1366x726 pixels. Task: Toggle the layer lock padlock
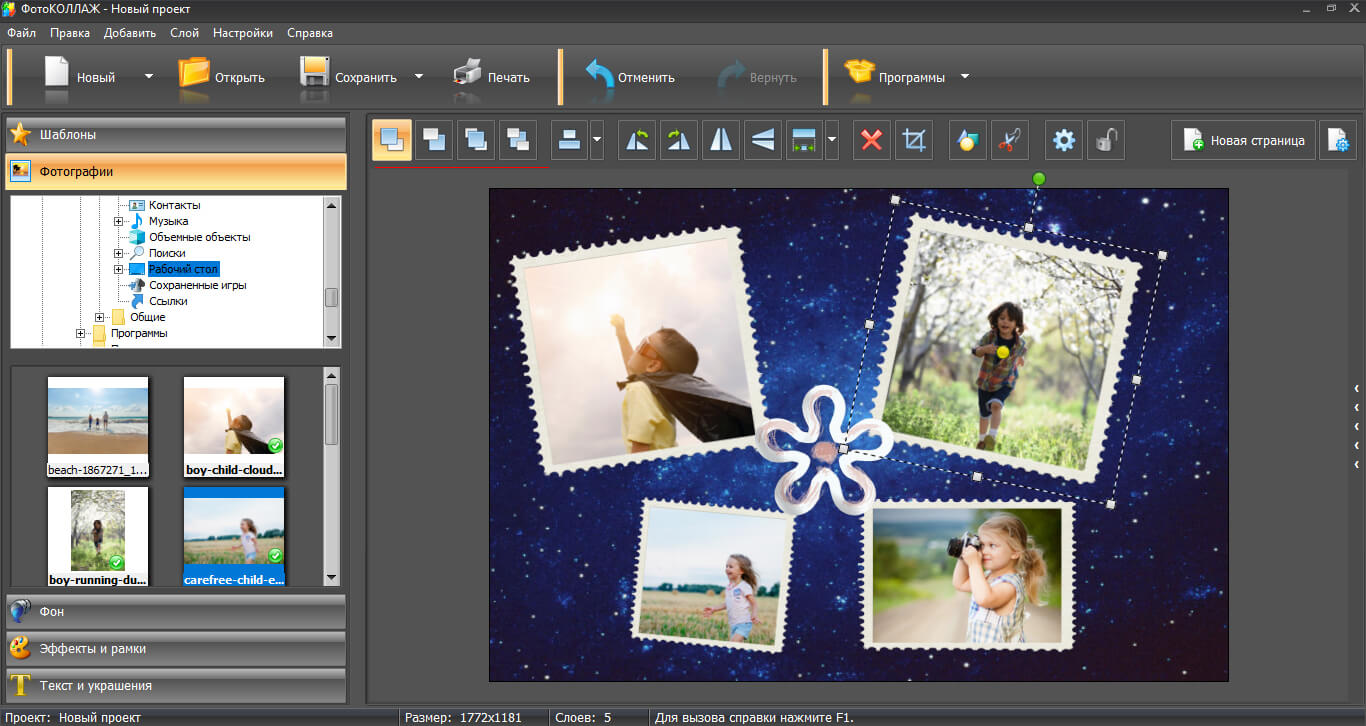pyautogui.click(x=1106, y=140)
